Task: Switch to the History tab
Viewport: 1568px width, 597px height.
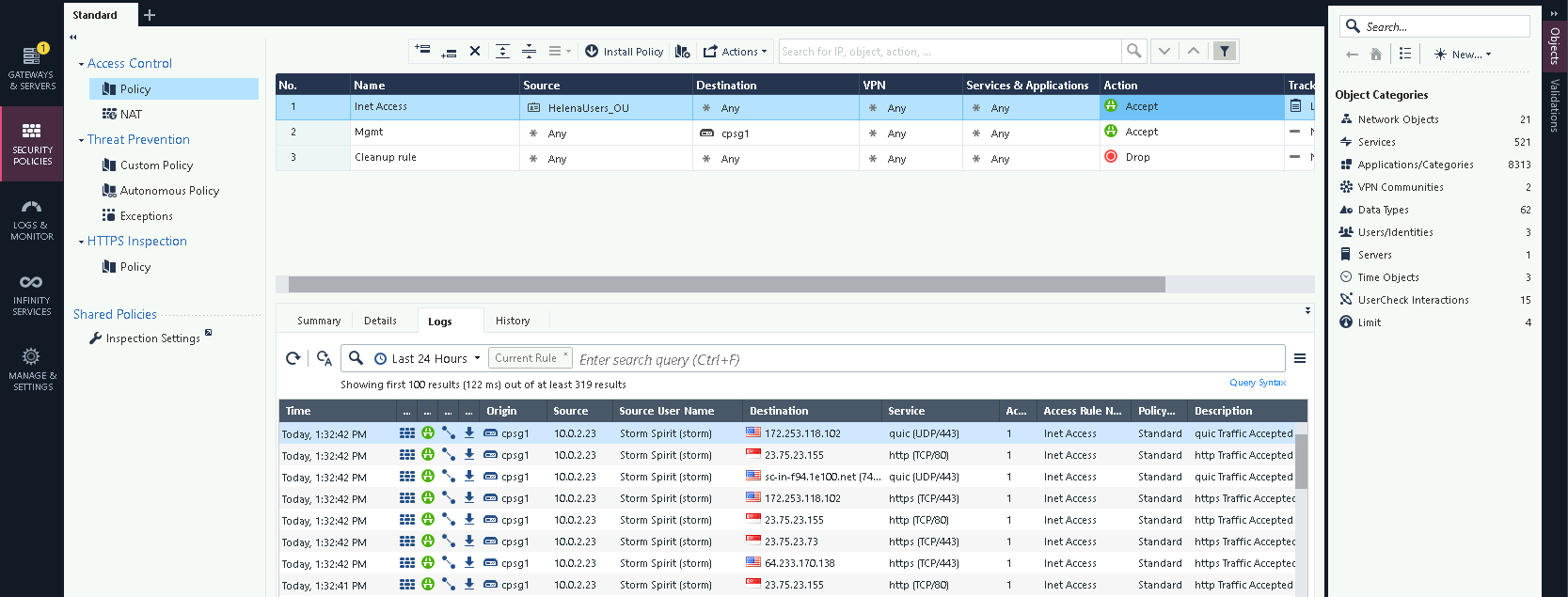Action: click(513, 321)
